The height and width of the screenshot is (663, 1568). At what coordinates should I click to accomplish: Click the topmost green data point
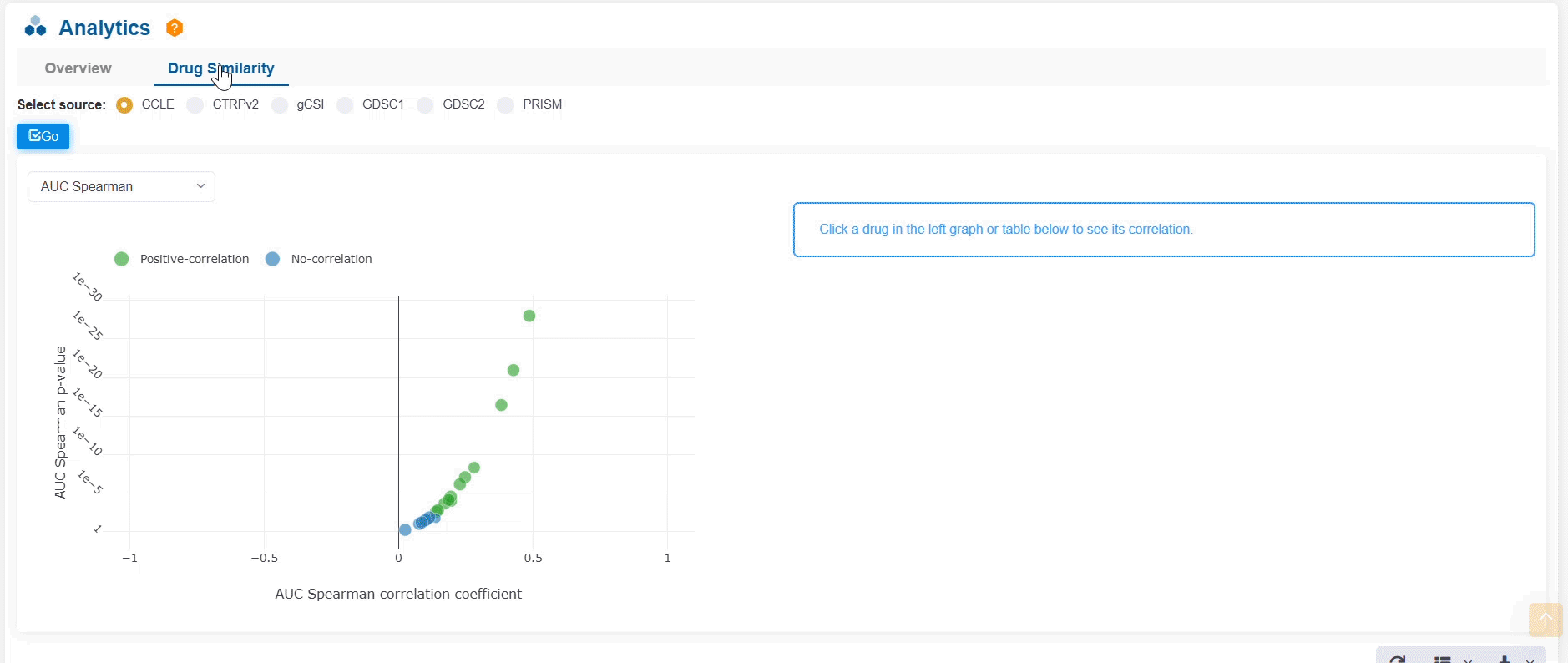coord(529,316)
